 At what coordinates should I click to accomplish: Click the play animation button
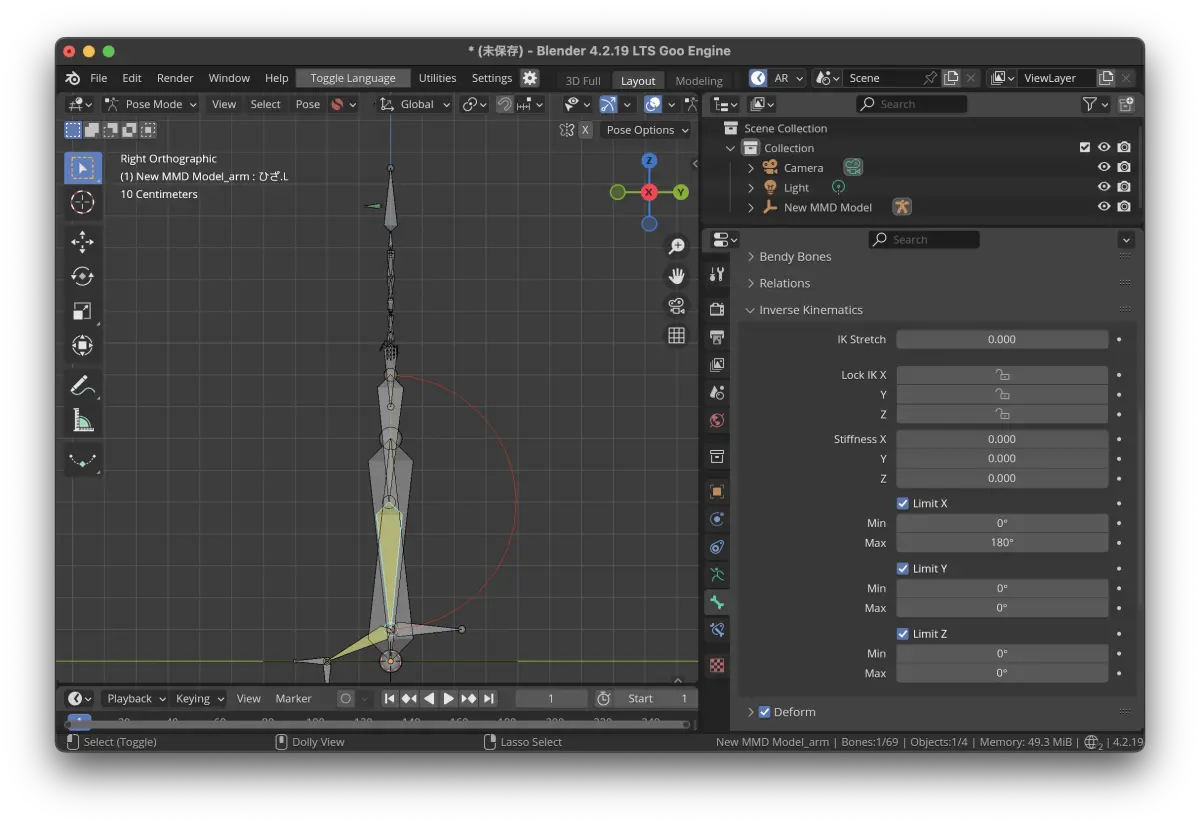click(x=449, y=698)
